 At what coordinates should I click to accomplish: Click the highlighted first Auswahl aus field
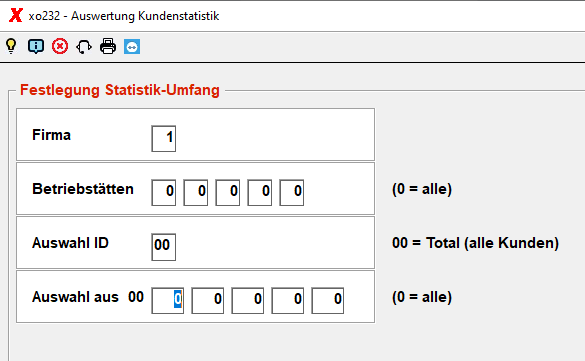(168, 301)
